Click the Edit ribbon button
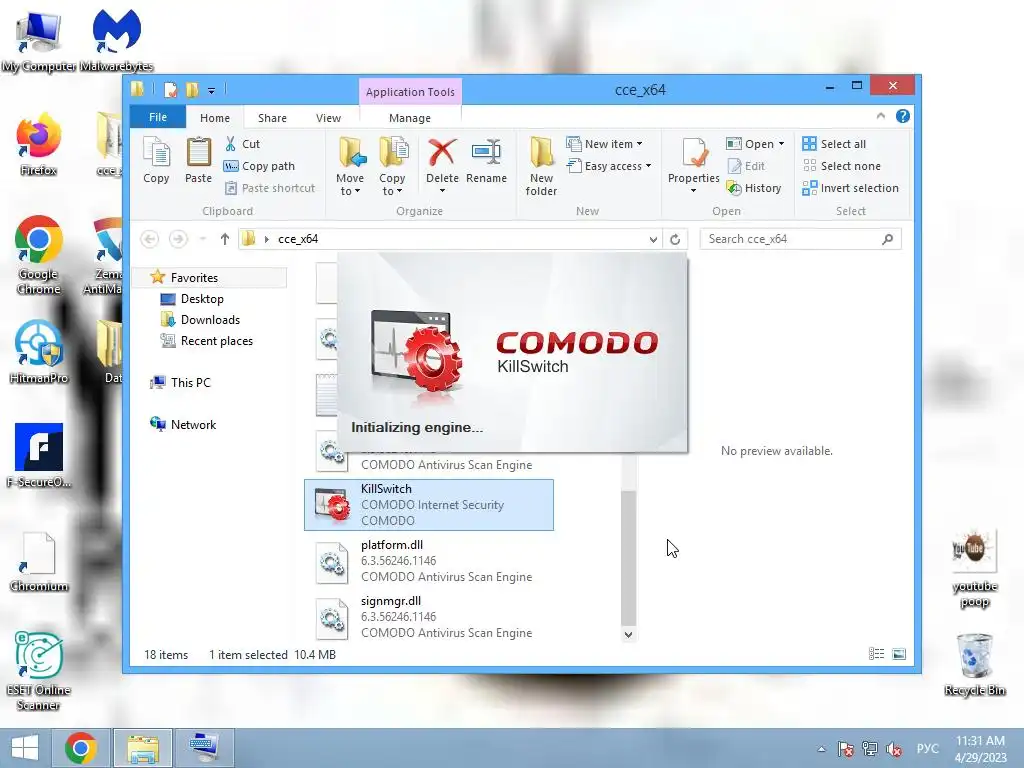The image size is (1024, 768). point(746,166)
